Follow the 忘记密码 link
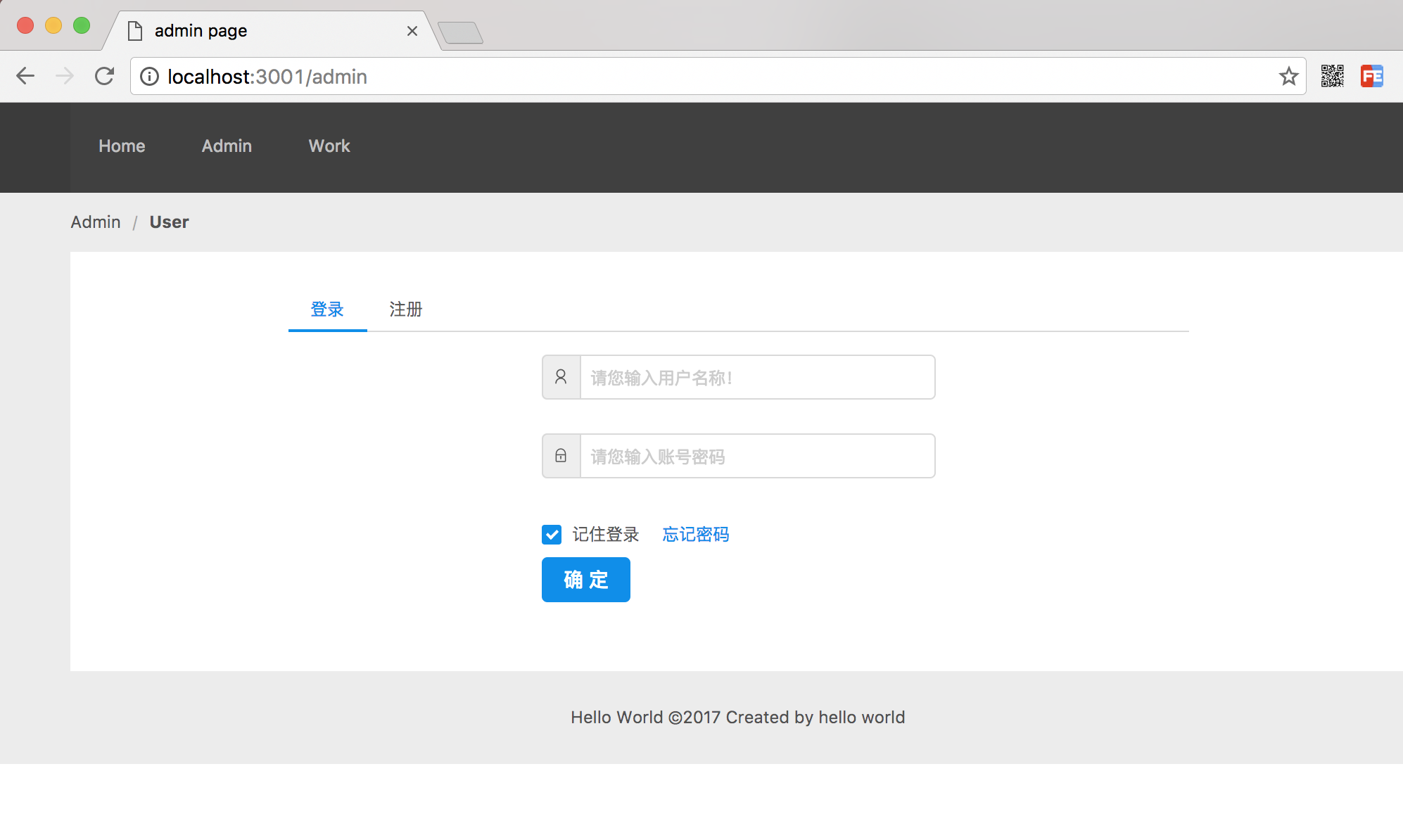This screenshot has height=840, width=1403. point(695,535)
